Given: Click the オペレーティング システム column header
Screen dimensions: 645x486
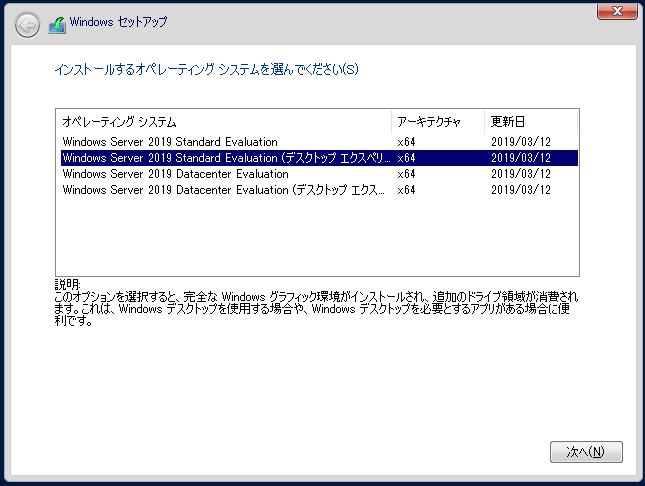Looking at the screenshot, I should 224,122.
